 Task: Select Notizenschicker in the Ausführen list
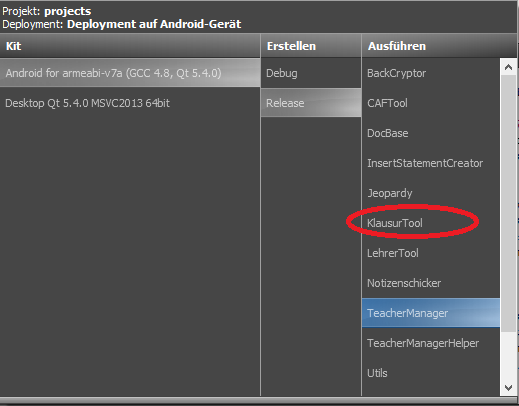[431, 283]
